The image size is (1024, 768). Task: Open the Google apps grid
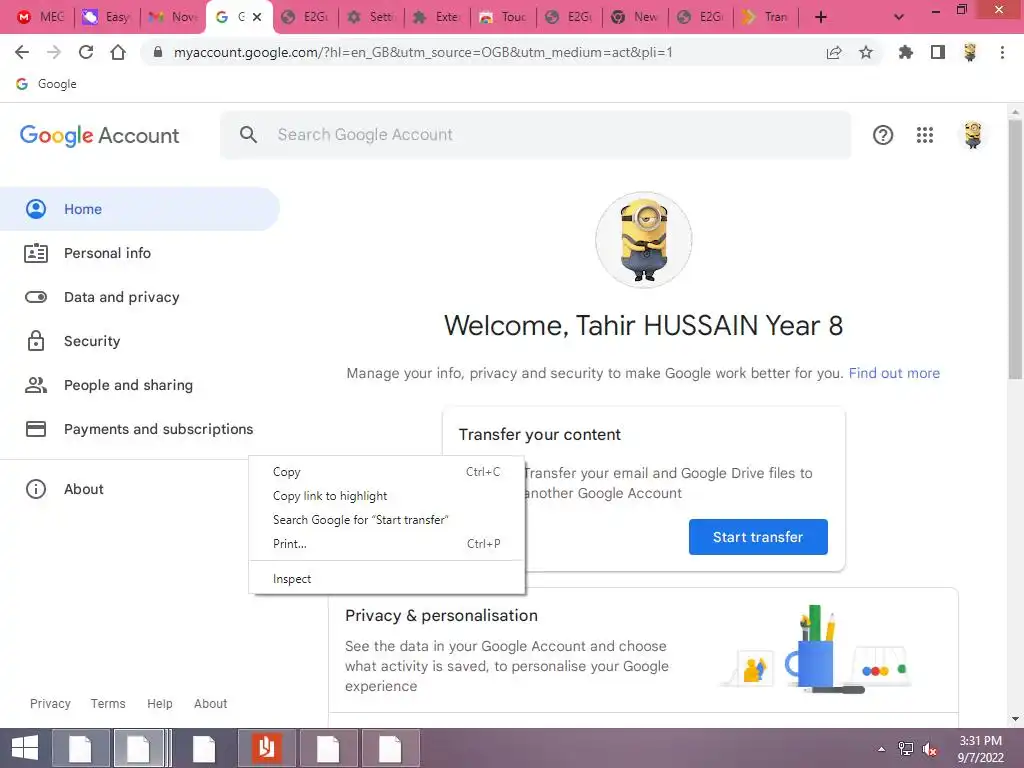925,135
